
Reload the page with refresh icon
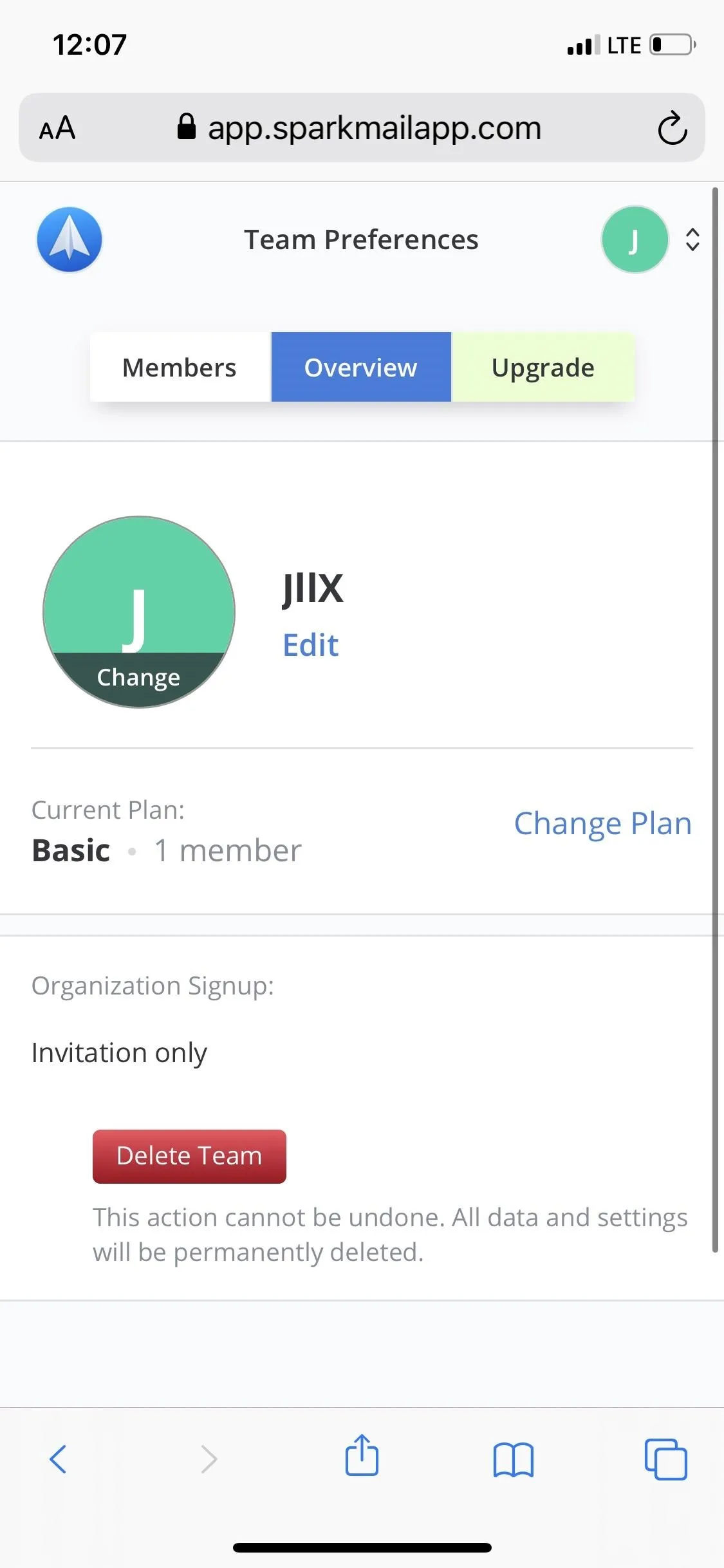tap(673, 127)
